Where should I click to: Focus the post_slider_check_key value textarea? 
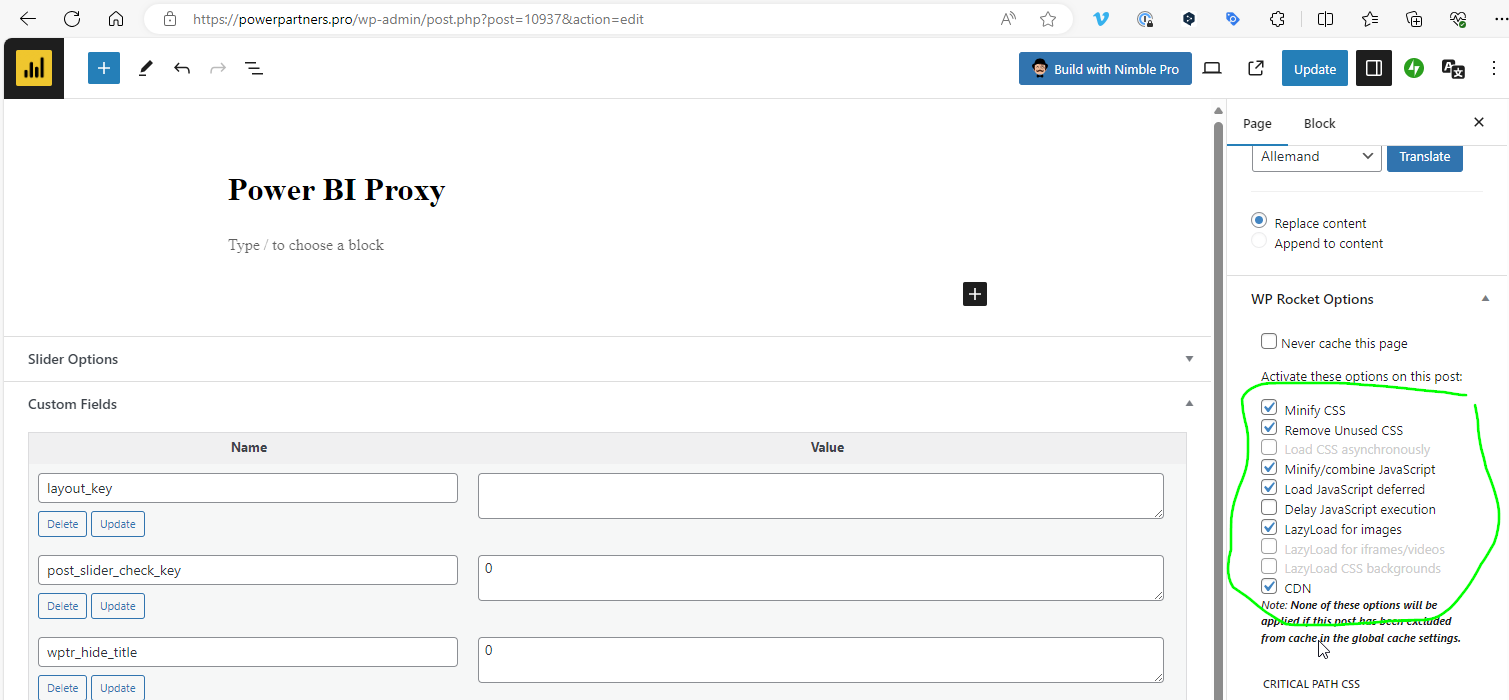pyautogui.click(x=821, y=578)
